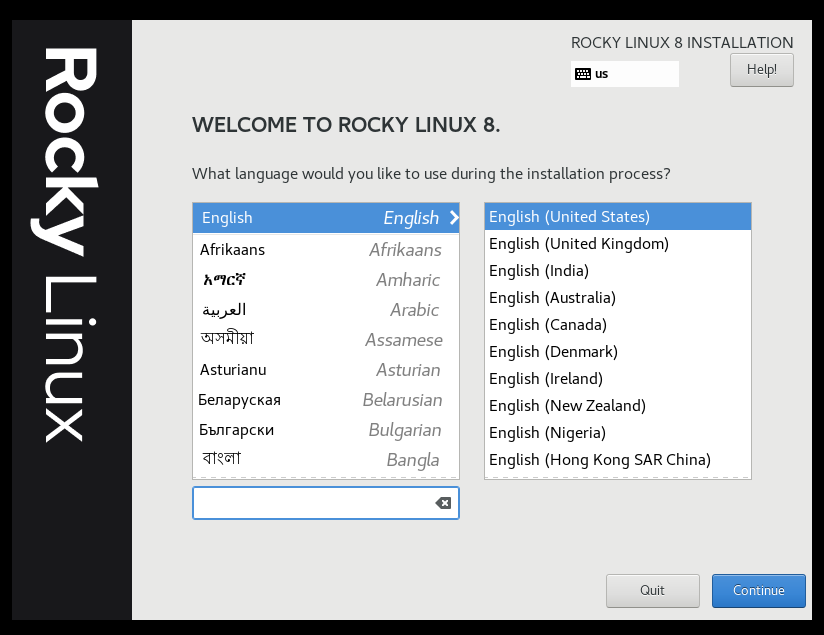The height and width of the screenshot is (635, 824).
Task: Choose English (Ireland) locale
Action: point(617,378)
